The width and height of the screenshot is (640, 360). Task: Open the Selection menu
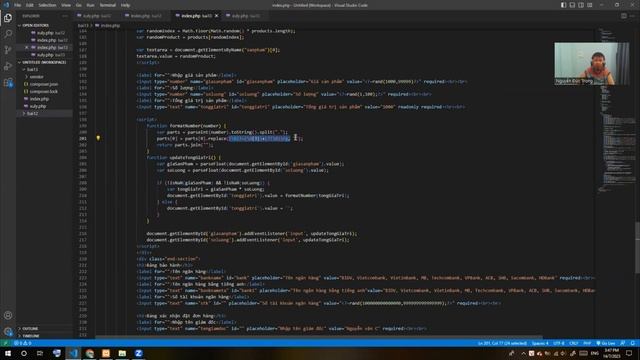tap(47, 5)
